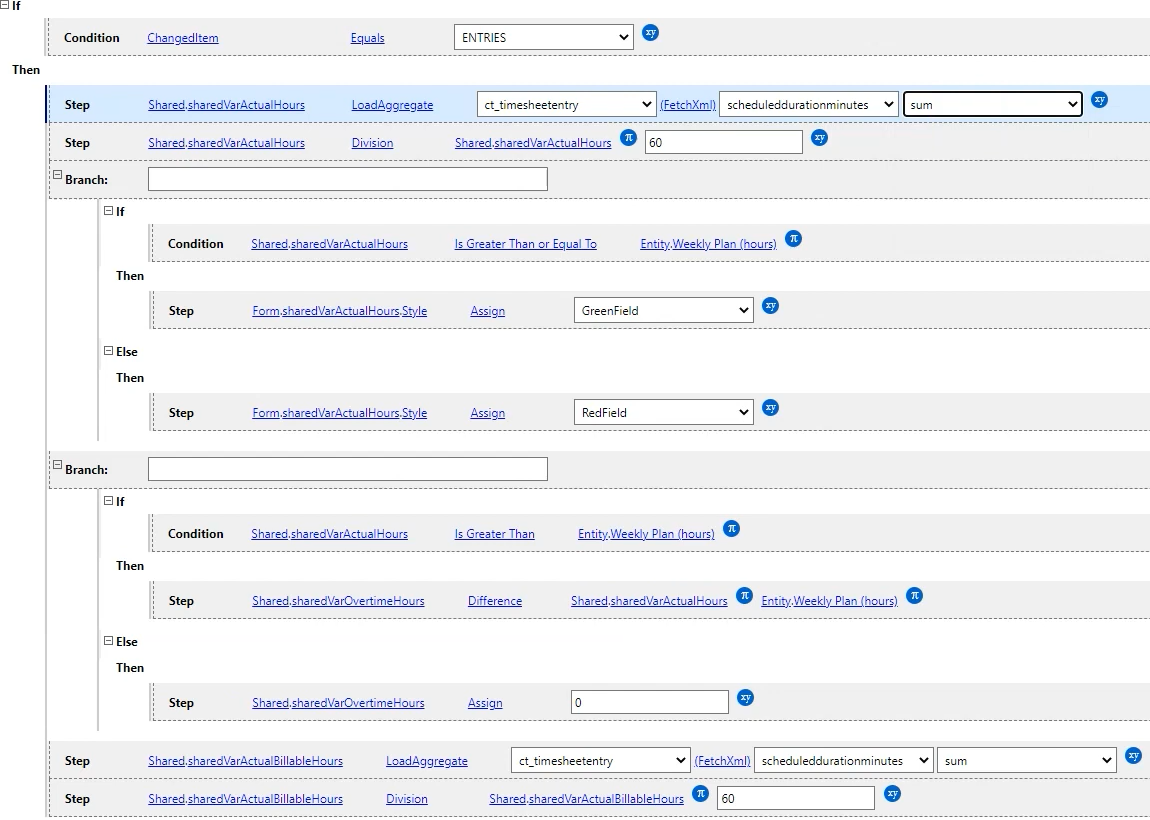1150x820 pixels.
Task: Click Shared.sharedVarOvertimeHours in Assign 0 step
Action: point(338,703)
